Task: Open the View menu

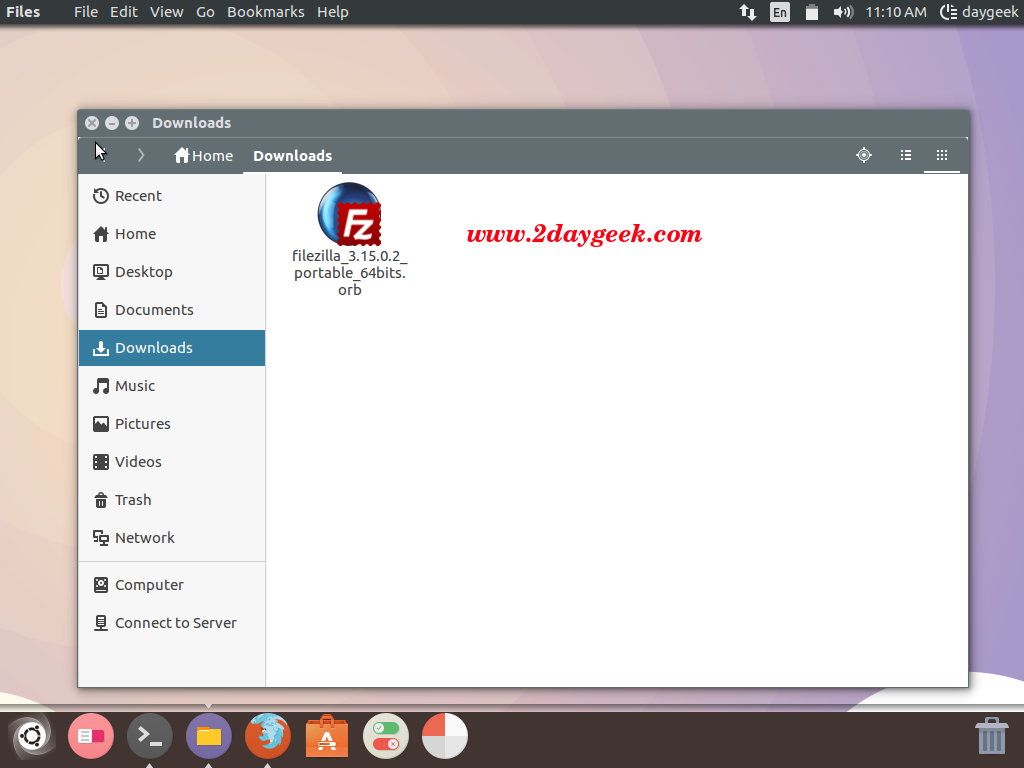Action: (167, 12)
